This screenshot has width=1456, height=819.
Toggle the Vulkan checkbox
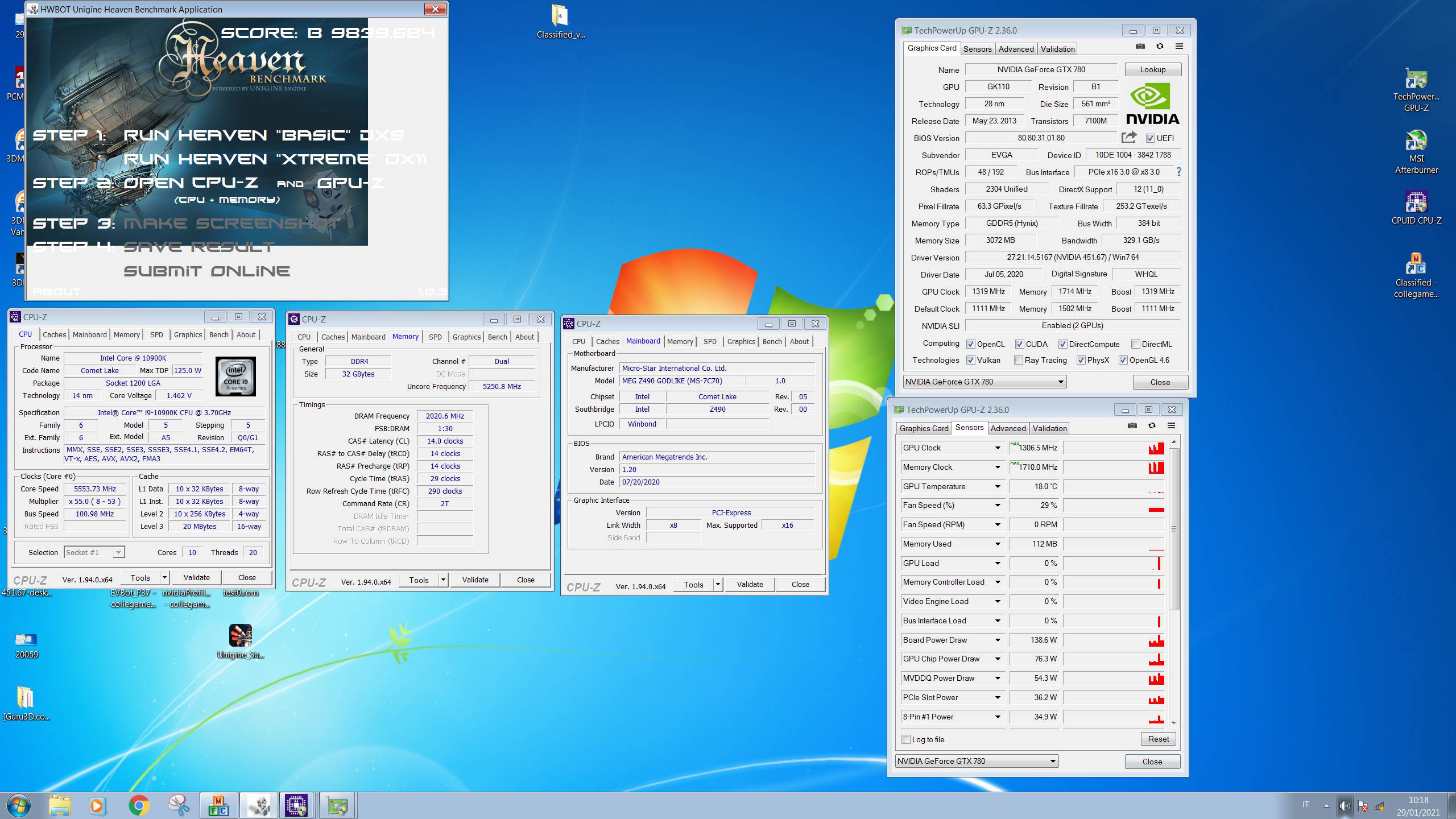pos(971,360)
